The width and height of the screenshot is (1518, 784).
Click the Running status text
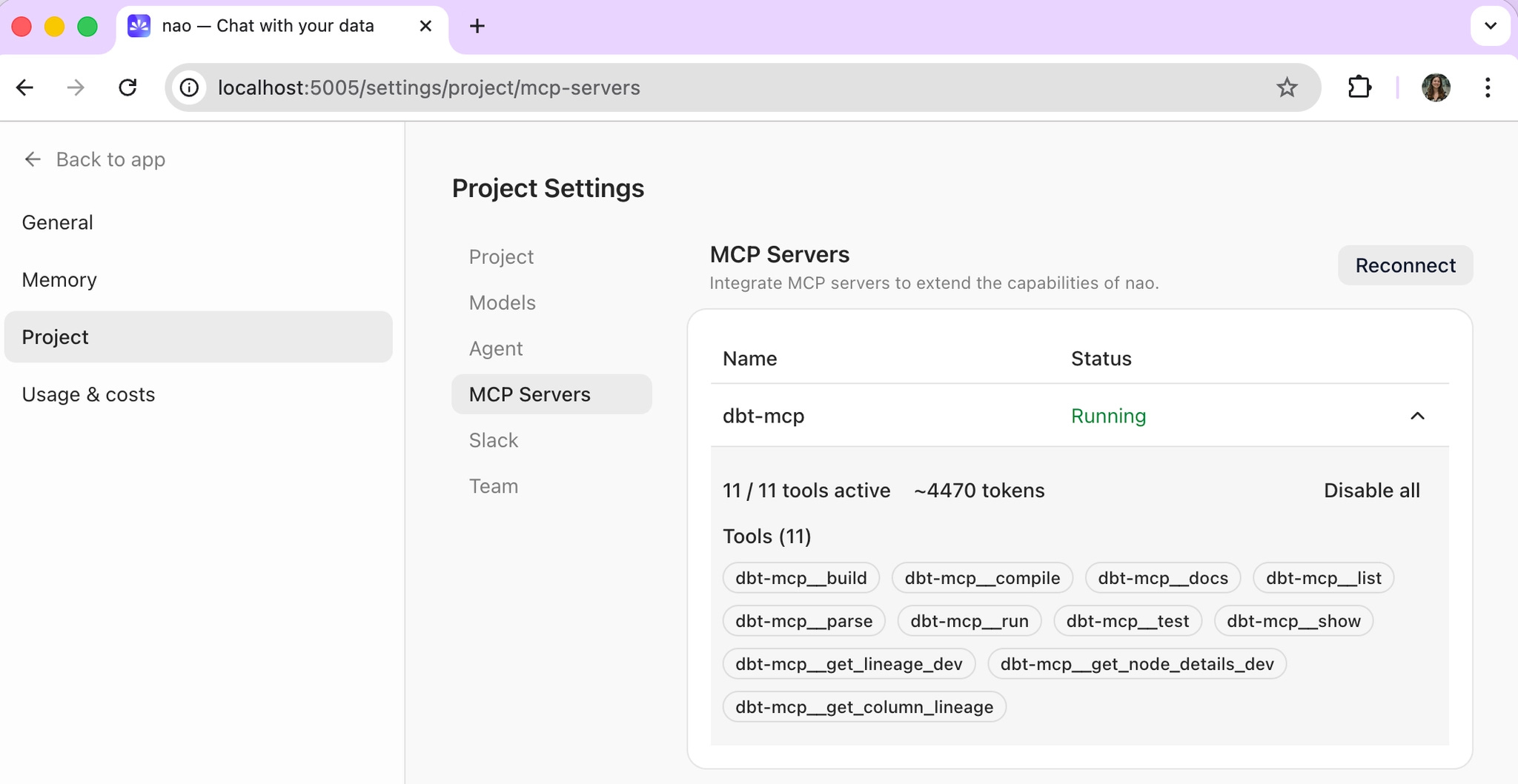pos(1108,416)
